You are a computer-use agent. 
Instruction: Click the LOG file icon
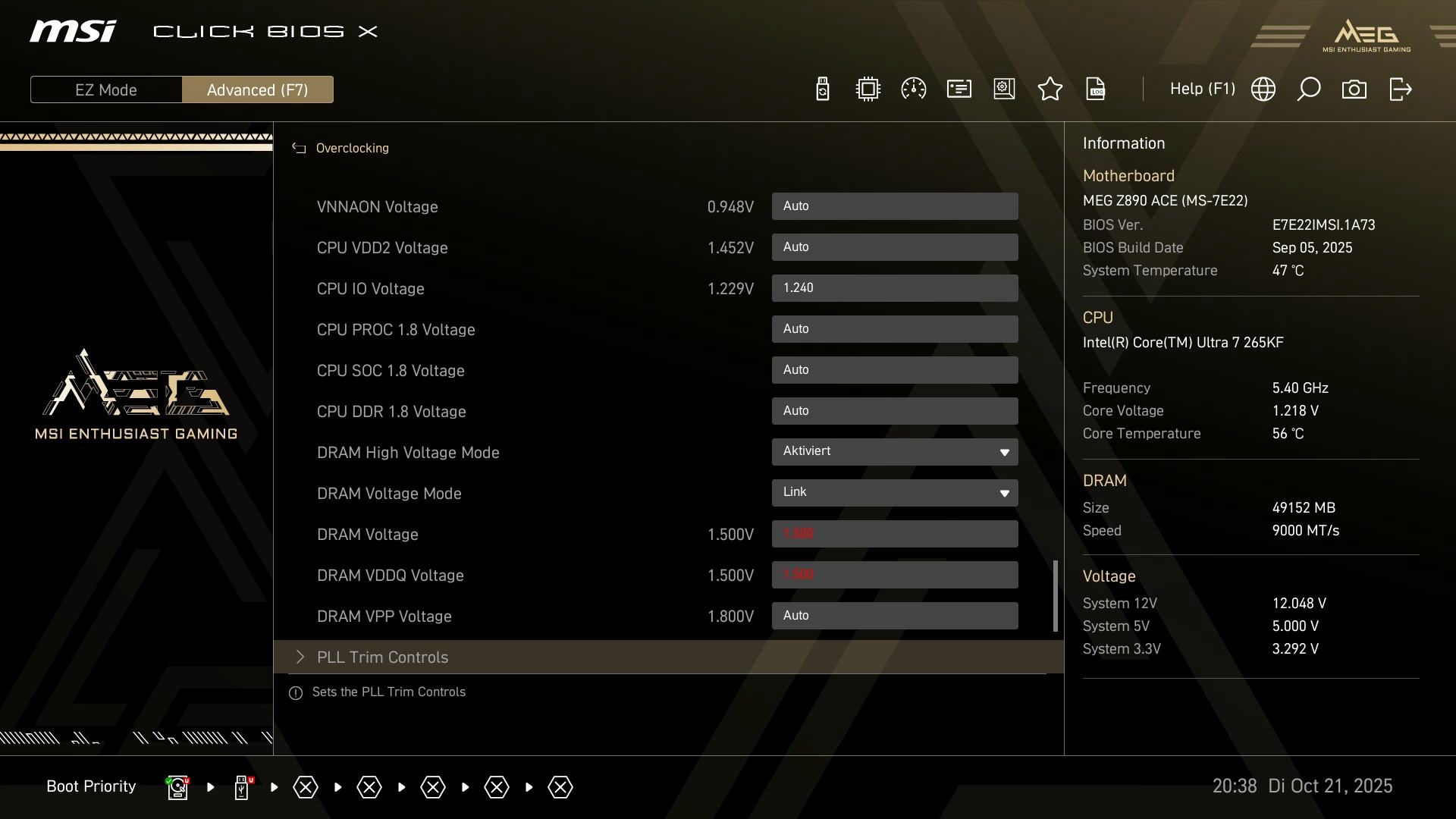pyautogui.click(x=1095, y=89)
